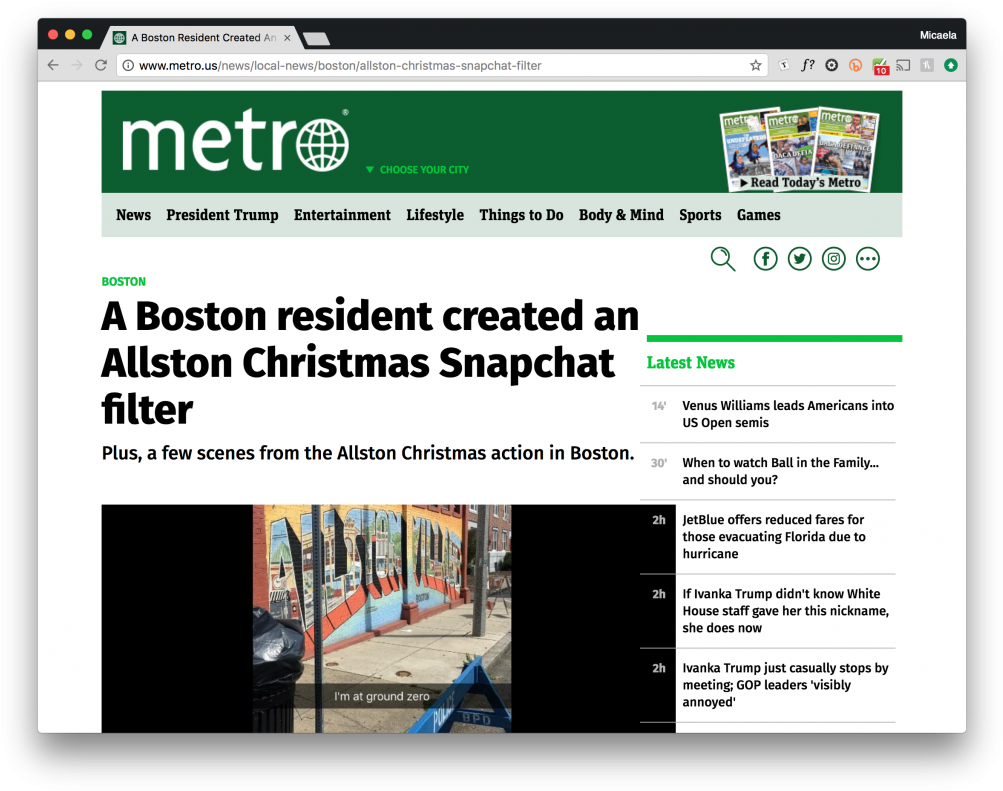Click the subheading about Allston Christmas scenes

[x=368, y=453]
